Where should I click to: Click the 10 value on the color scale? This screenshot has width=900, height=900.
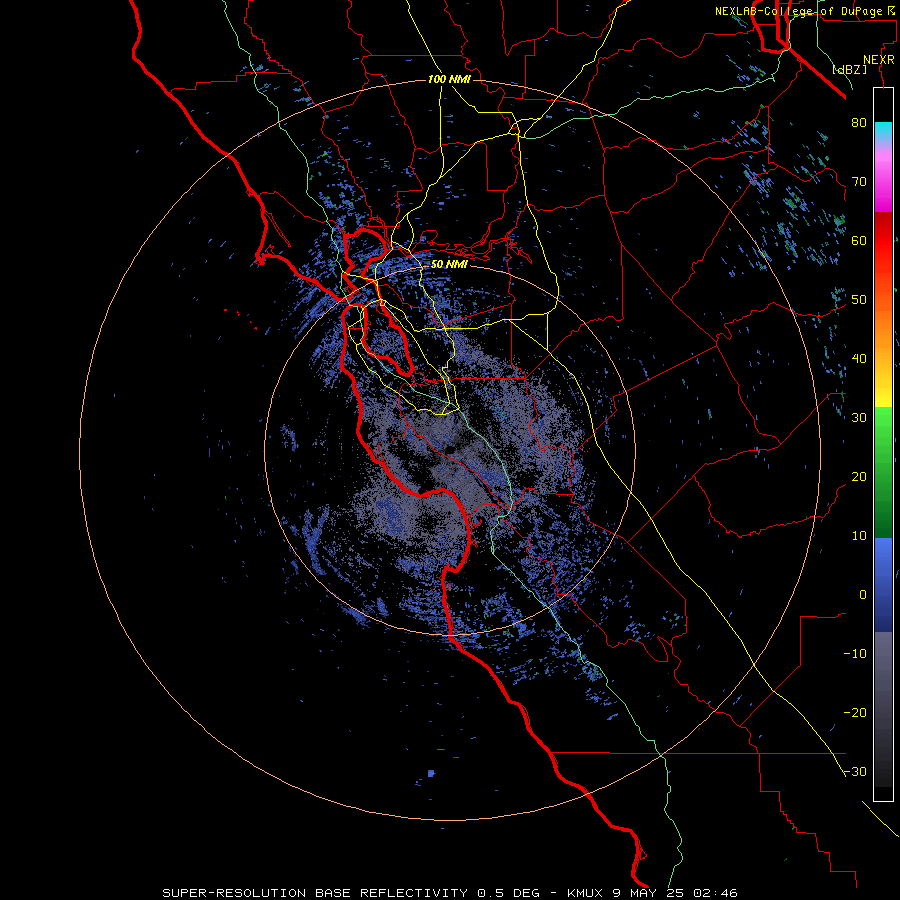(x=859, y=536)
